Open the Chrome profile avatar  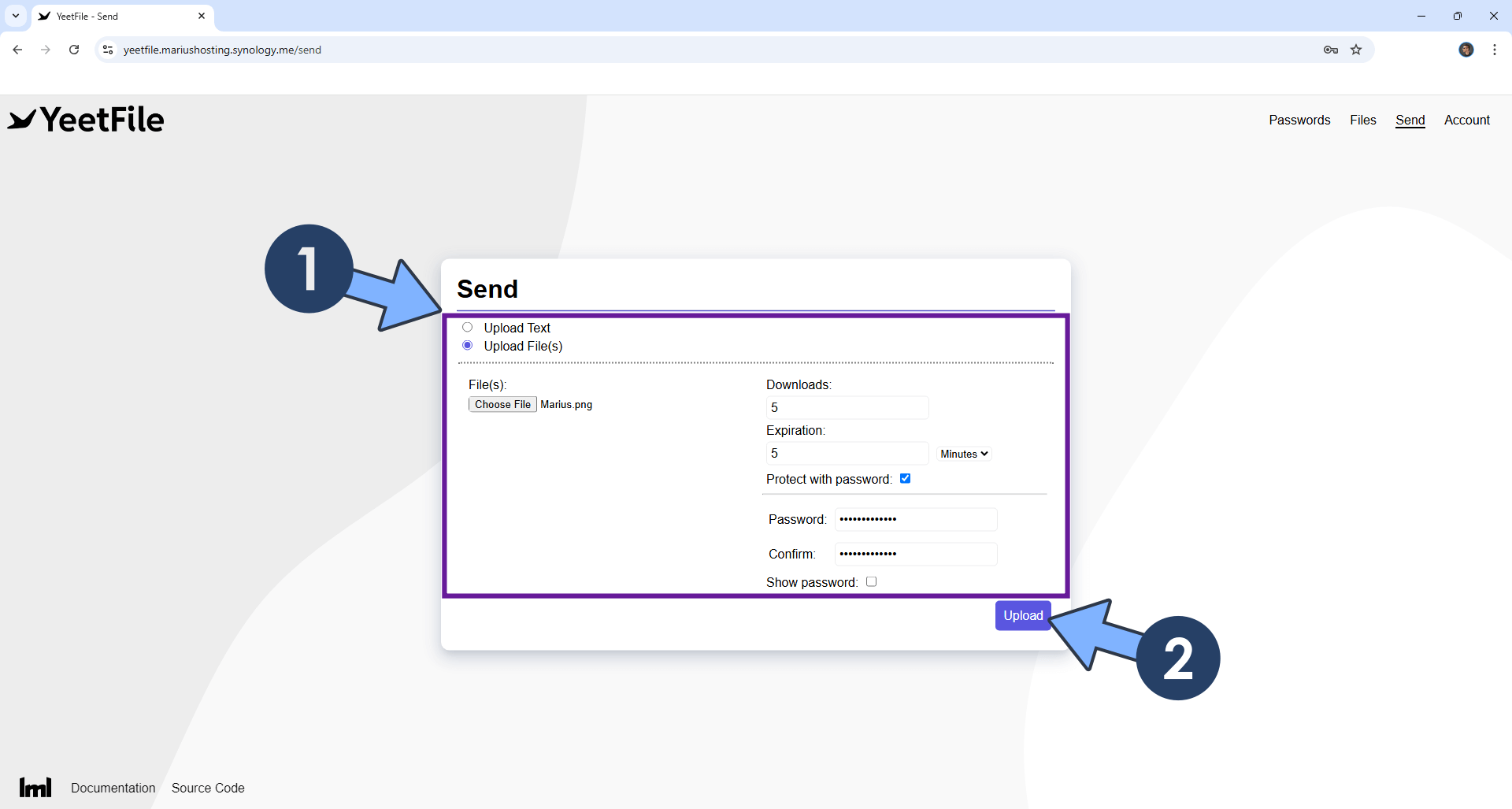pos(1466,50)
